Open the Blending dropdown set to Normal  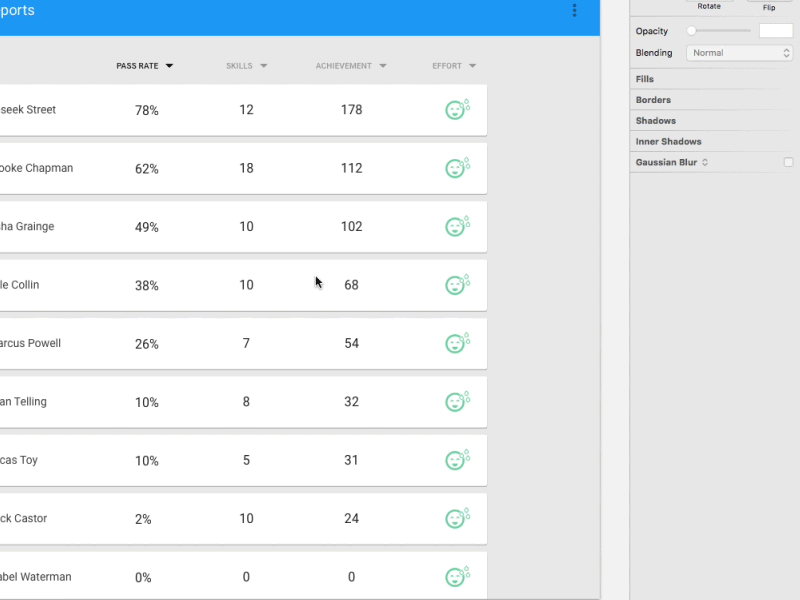739,52
